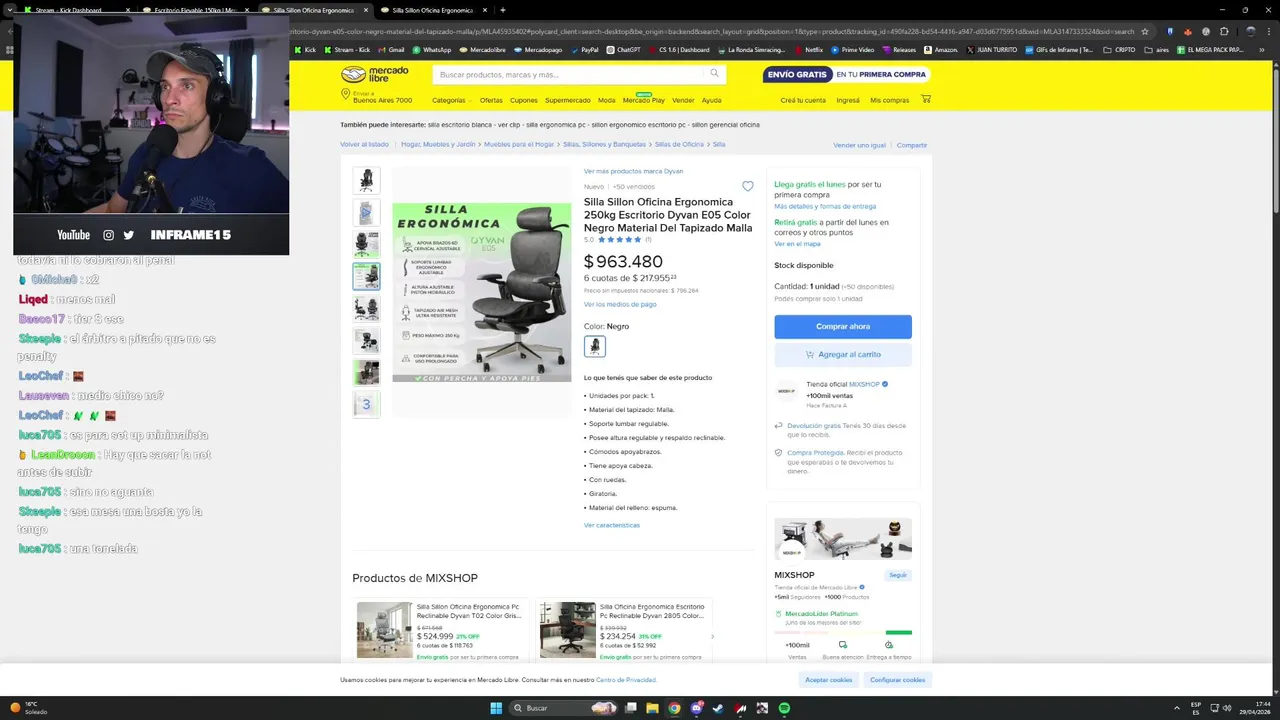Select the first product thumbnail
The width and height of the screenshot is (1280, 720).
click(x=366, y=180)
